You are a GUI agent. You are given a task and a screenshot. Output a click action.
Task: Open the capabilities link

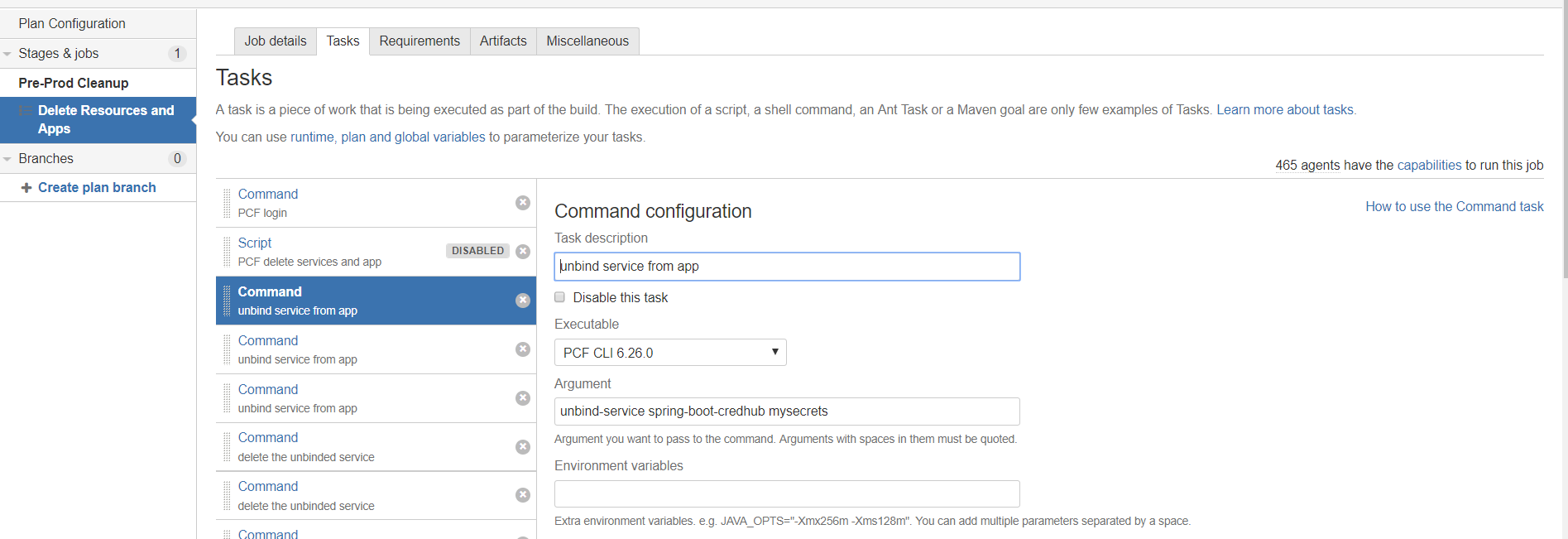point(1429,166)
